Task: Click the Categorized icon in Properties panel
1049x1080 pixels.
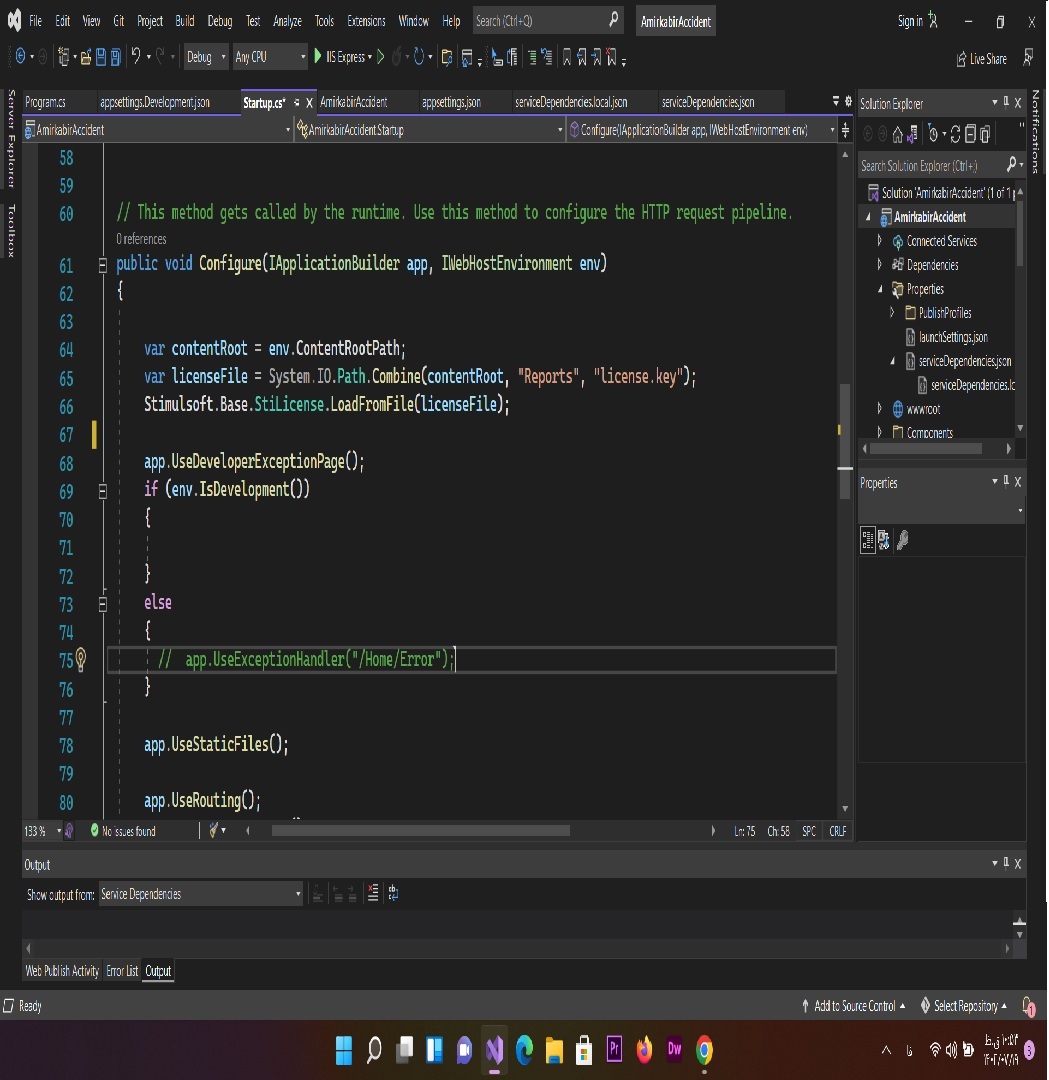Action: (868, 540)
